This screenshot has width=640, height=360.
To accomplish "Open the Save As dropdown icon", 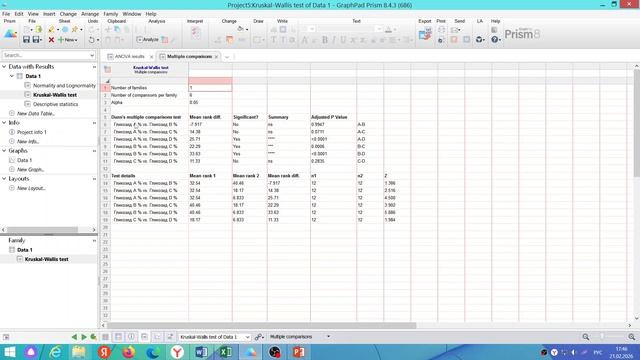I will click(x=38, y=40).
